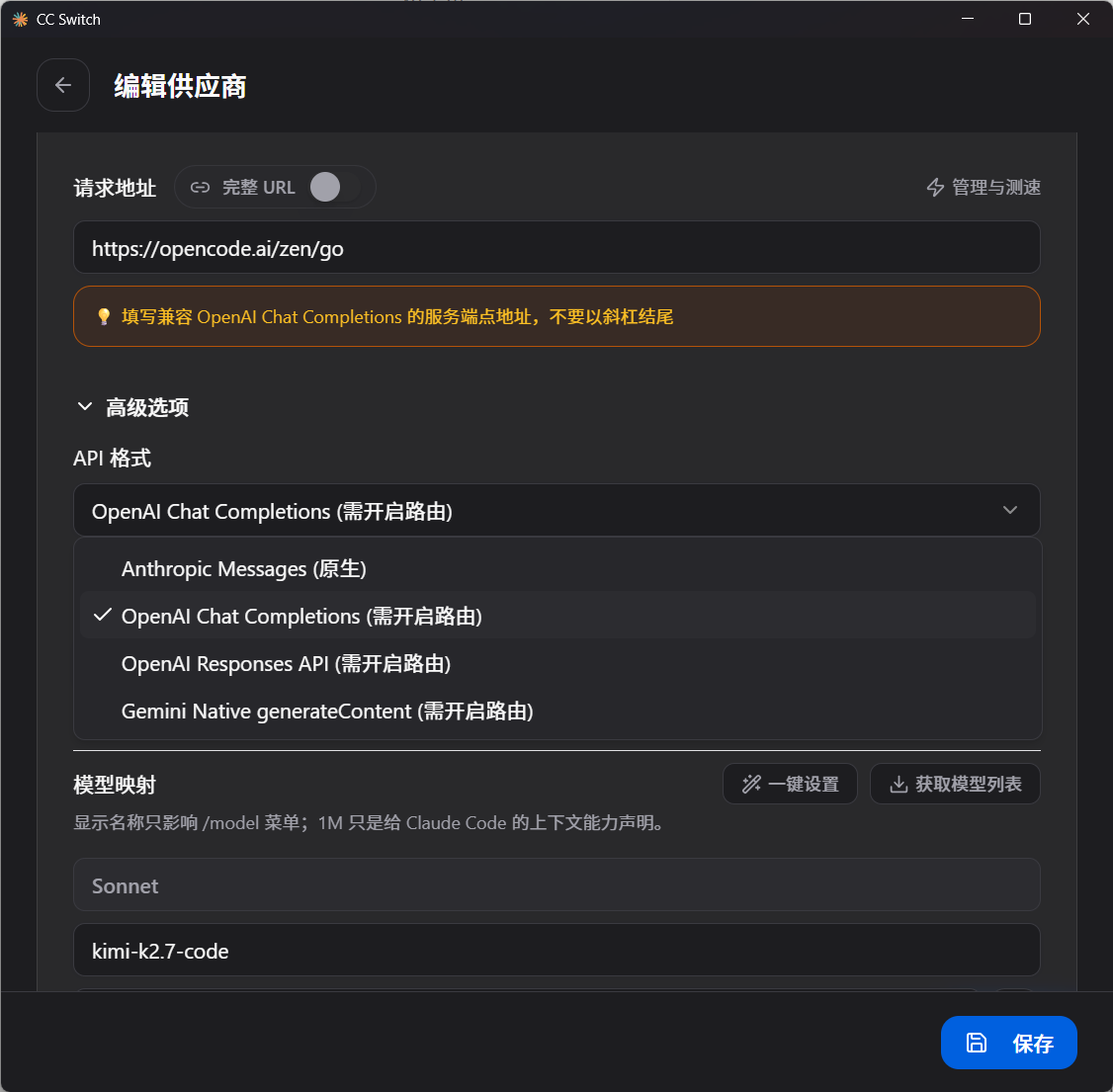The width and height of the screenshot is (1113, 1092).
Task: Click the CC Switch app icon
Action: (20, 19)
